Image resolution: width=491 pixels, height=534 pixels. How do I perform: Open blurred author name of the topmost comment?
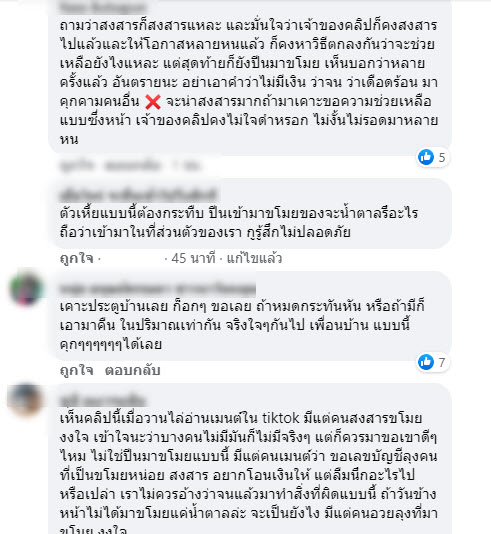[102, 7]
